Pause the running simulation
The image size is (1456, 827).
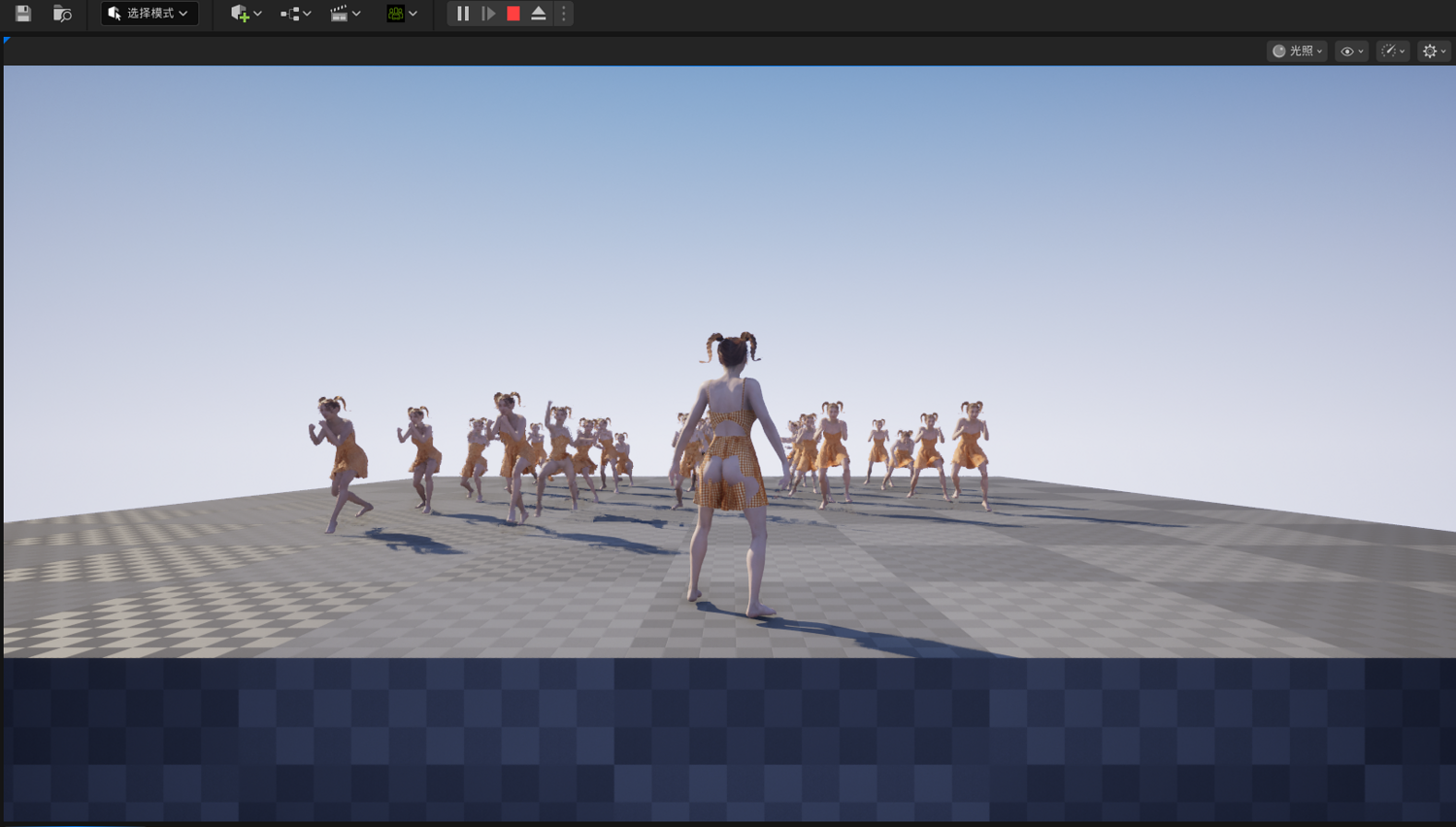coord(463,14)
